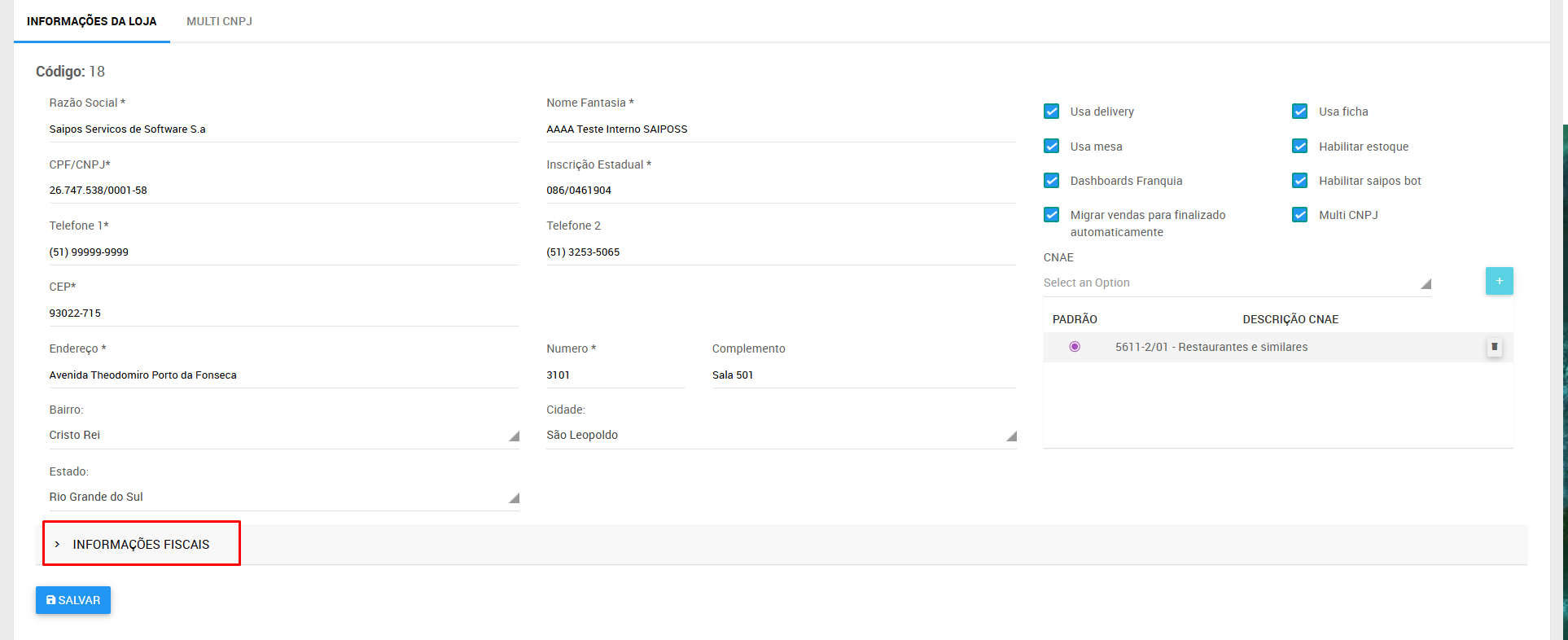1568x640 pixels.
Task: Click the Razão Social input field
Action: tap(283, 129)
